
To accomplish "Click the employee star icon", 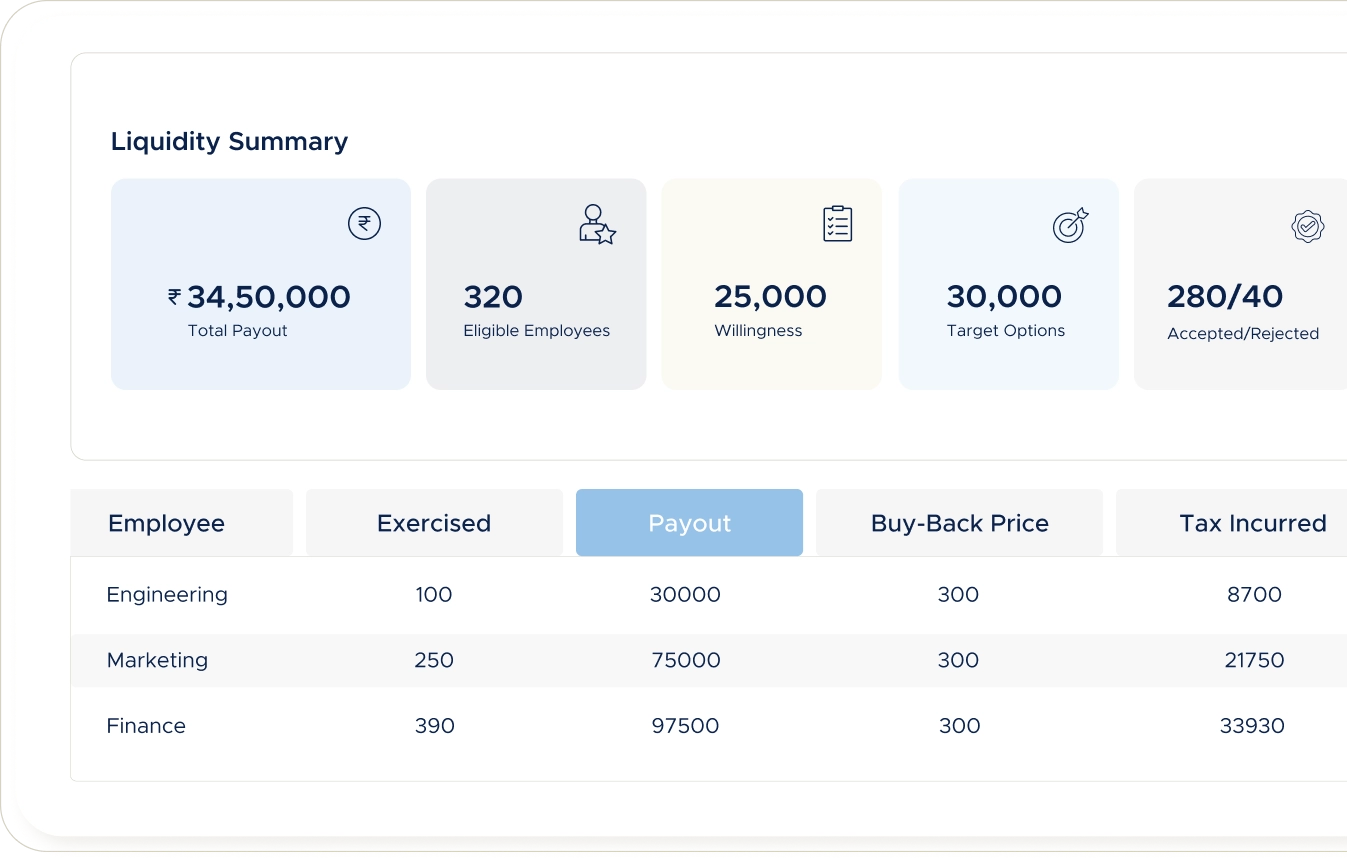I will pos(597,225).
